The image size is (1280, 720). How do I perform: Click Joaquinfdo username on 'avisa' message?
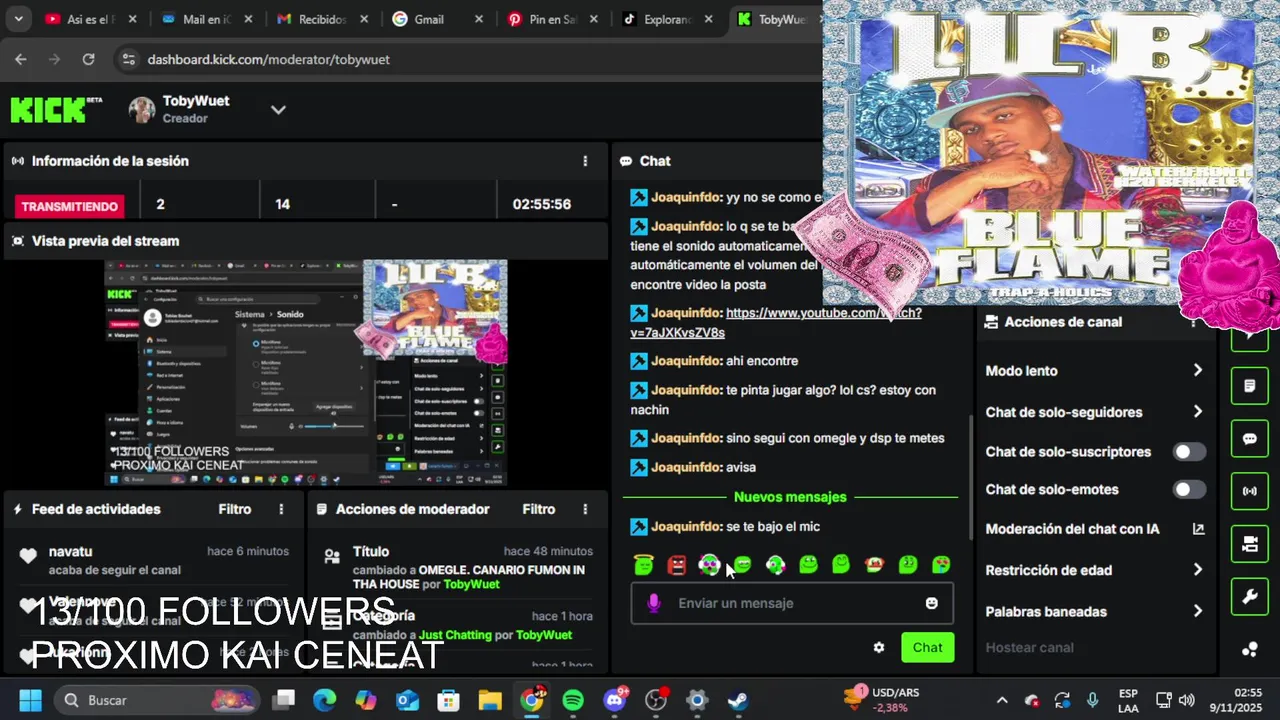(686, 467)
